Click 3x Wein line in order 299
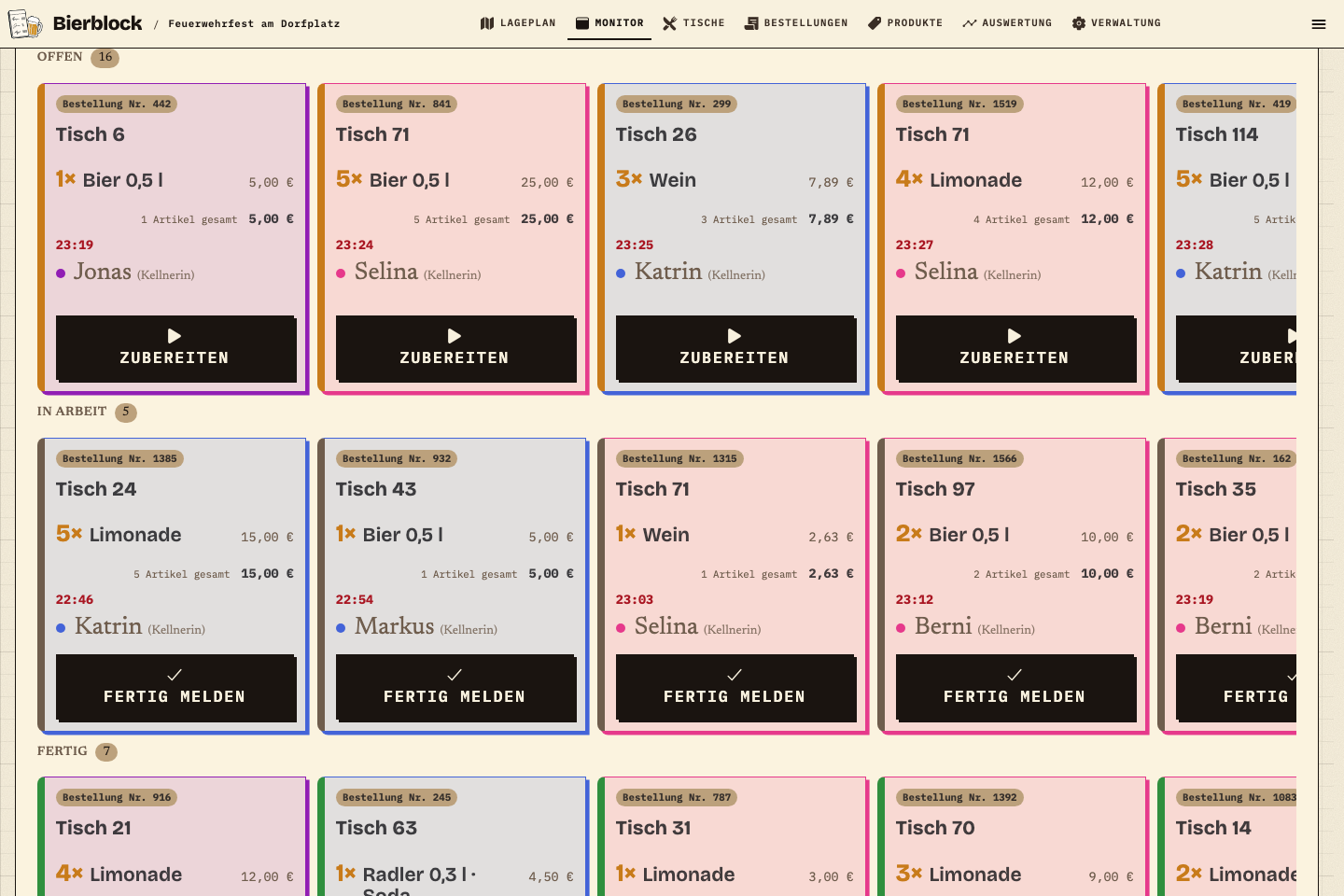This screenshot has height=896, width=1344. click(735, 180)
